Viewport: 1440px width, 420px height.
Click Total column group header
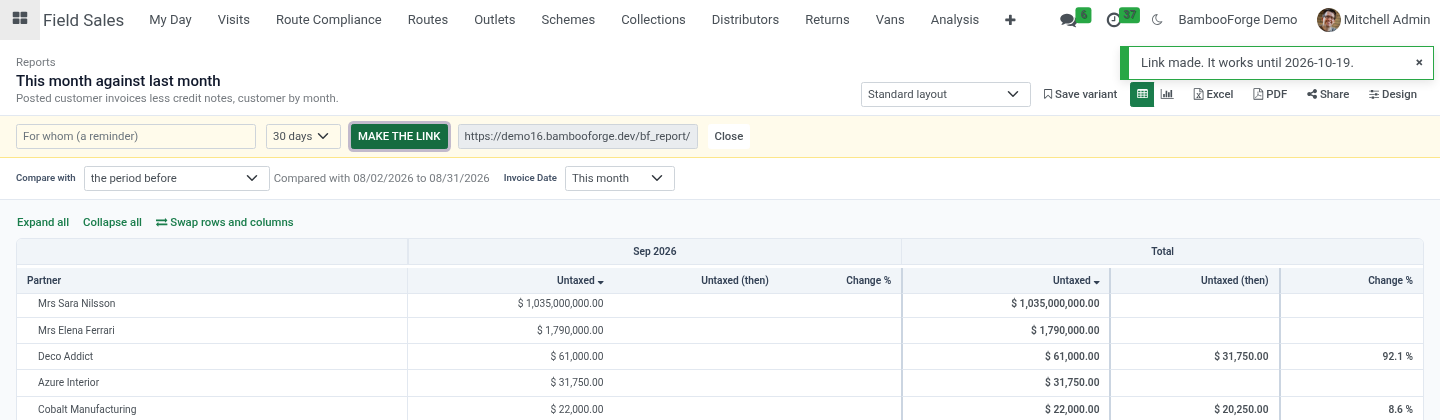click(1162, 252)
